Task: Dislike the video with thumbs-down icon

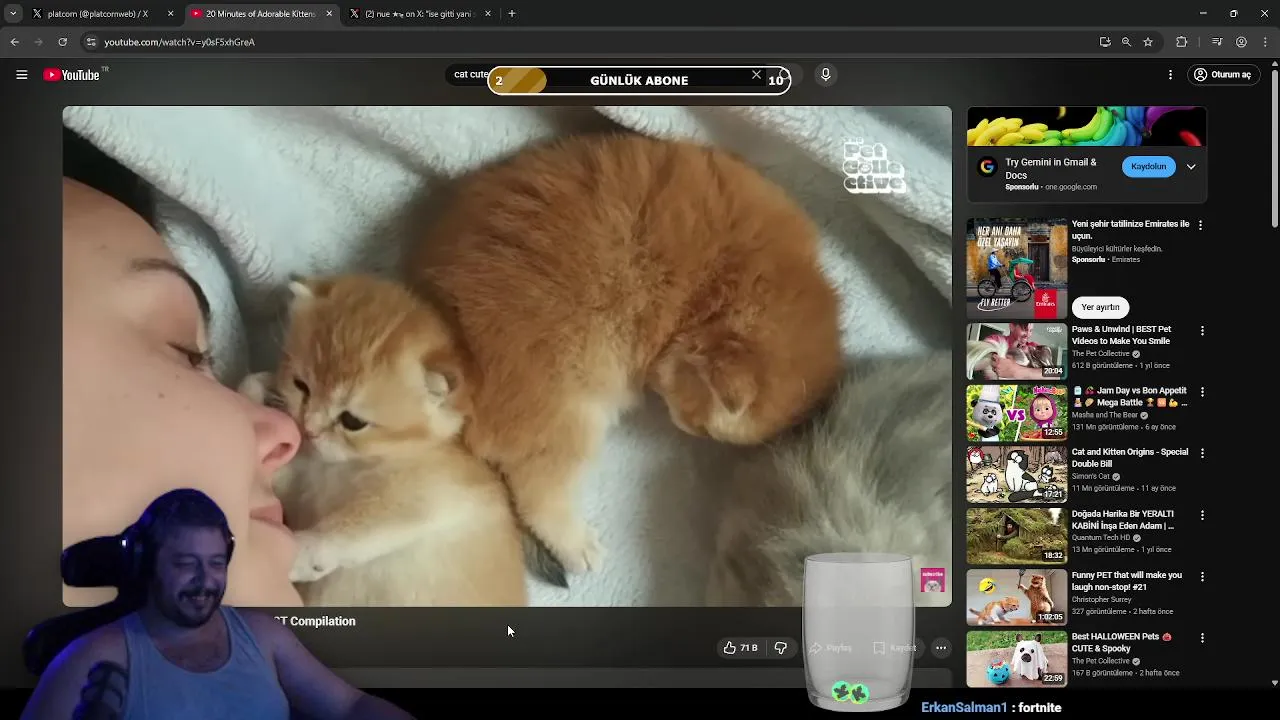Action: tap(781, 648)
